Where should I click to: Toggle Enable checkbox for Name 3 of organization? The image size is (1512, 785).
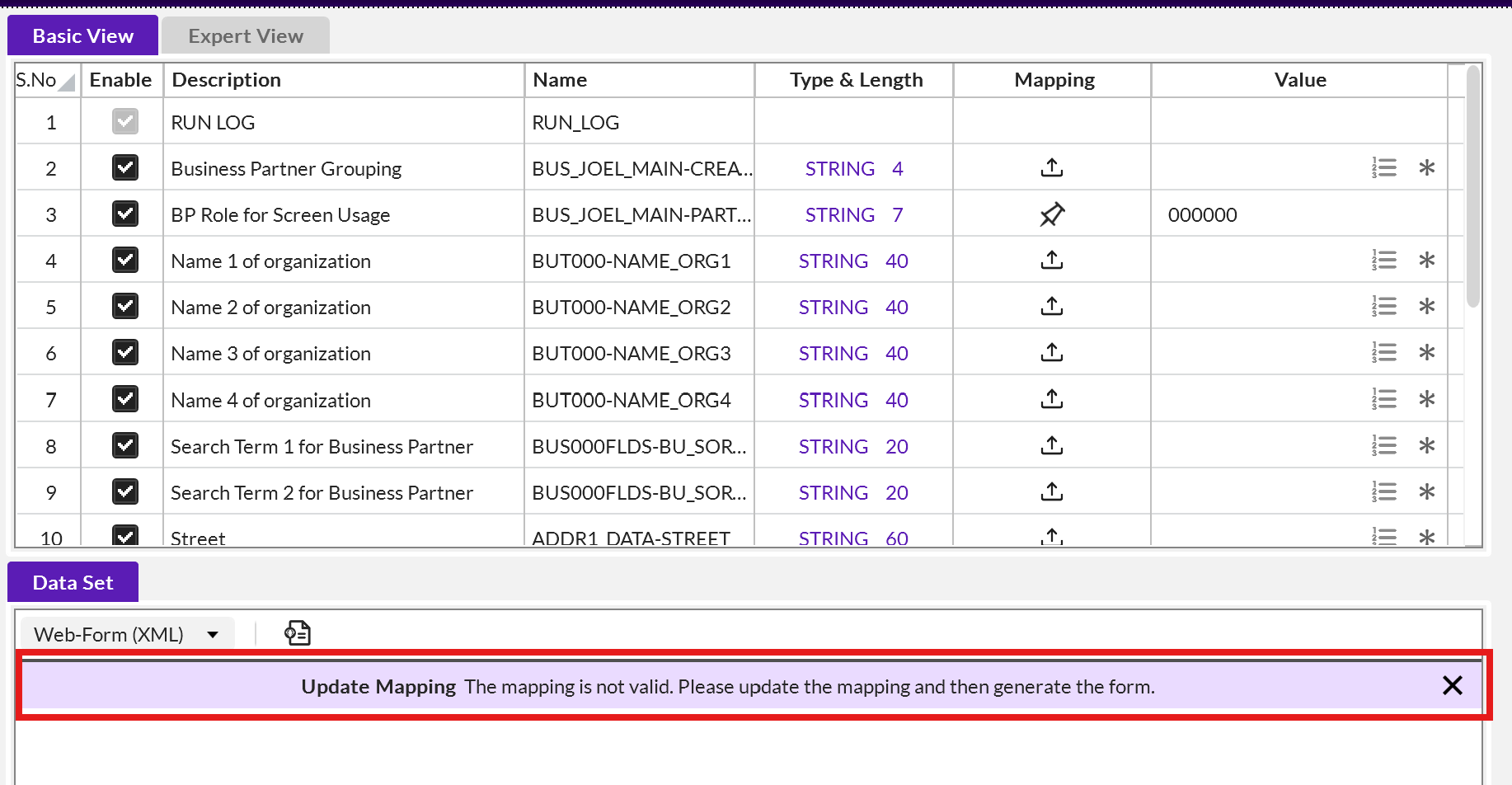tap(125, 353)
